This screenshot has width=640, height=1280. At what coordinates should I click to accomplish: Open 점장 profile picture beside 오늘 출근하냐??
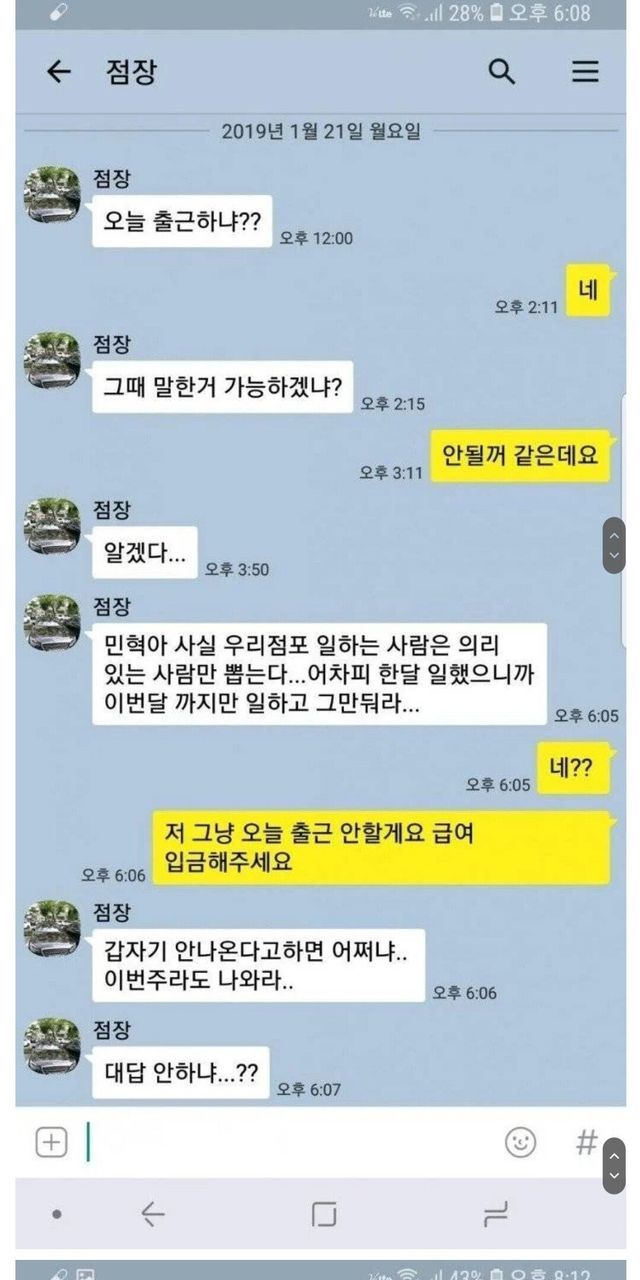coord(52,195)
